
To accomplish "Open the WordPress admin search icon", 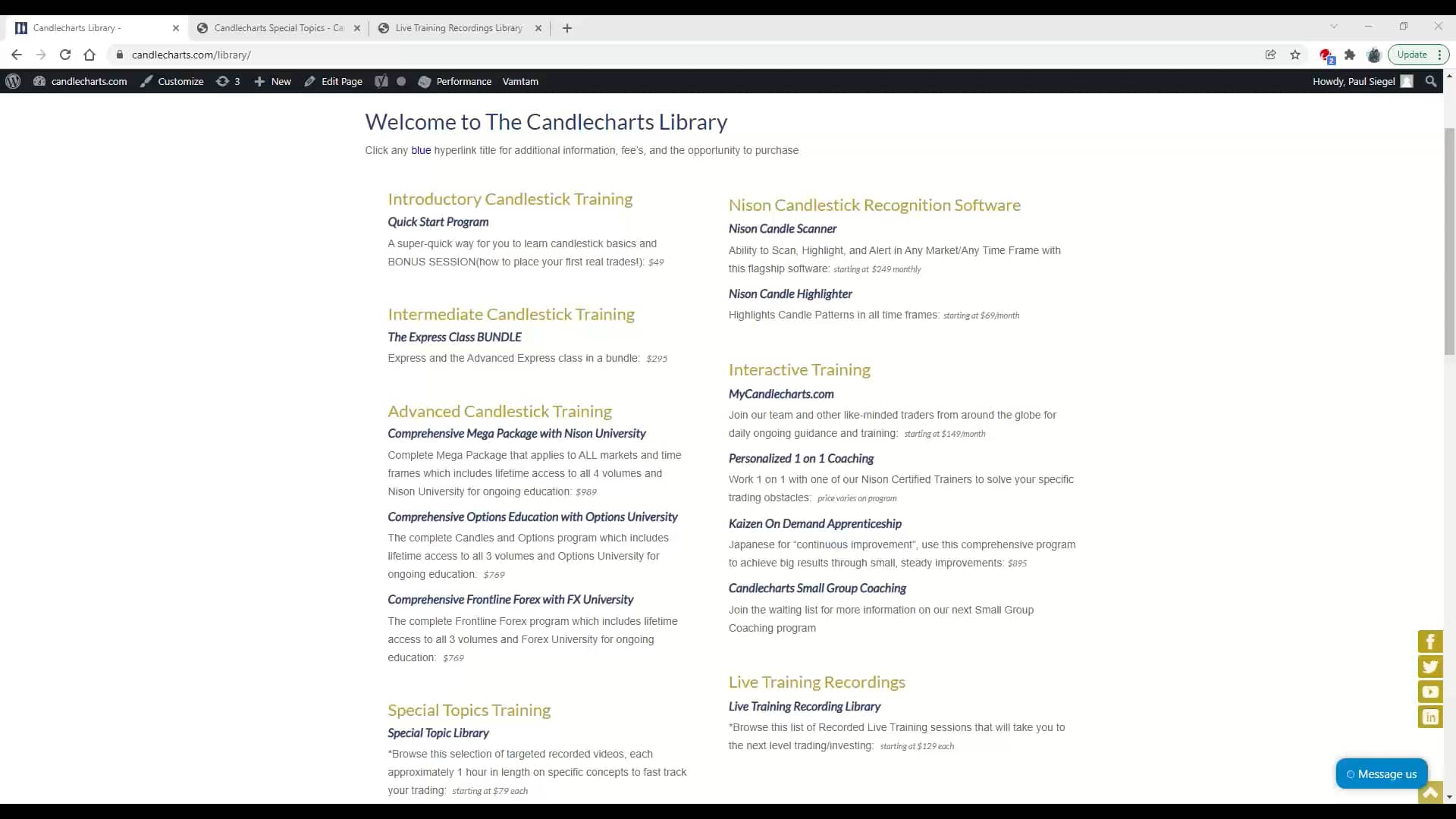I will click(1431, 81).
